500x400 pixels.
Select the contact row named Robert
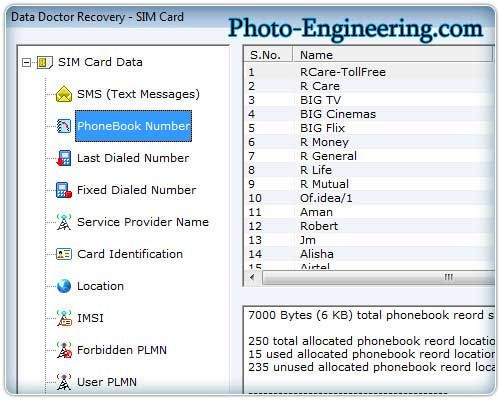370,226
